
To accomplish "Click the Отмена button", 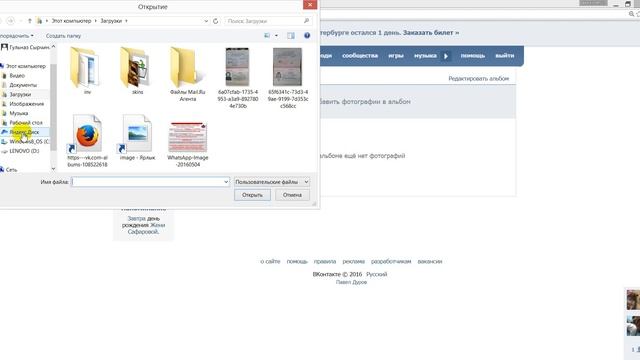I will click(x=292, y=195).
